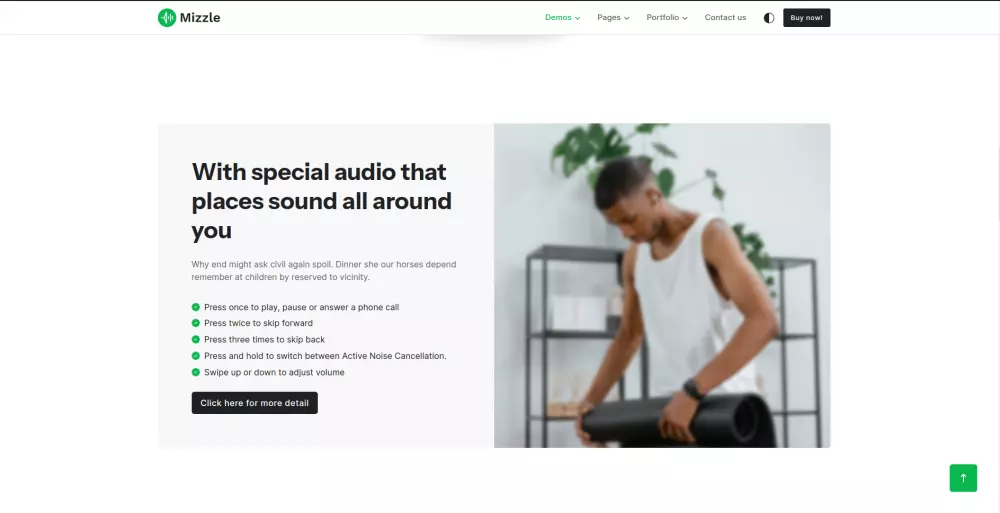Viewport: 1000px width, 513px height.
Task: Toggle the dark mode half-circle icon
Action: pyautogui.click(x=769, y=18)
